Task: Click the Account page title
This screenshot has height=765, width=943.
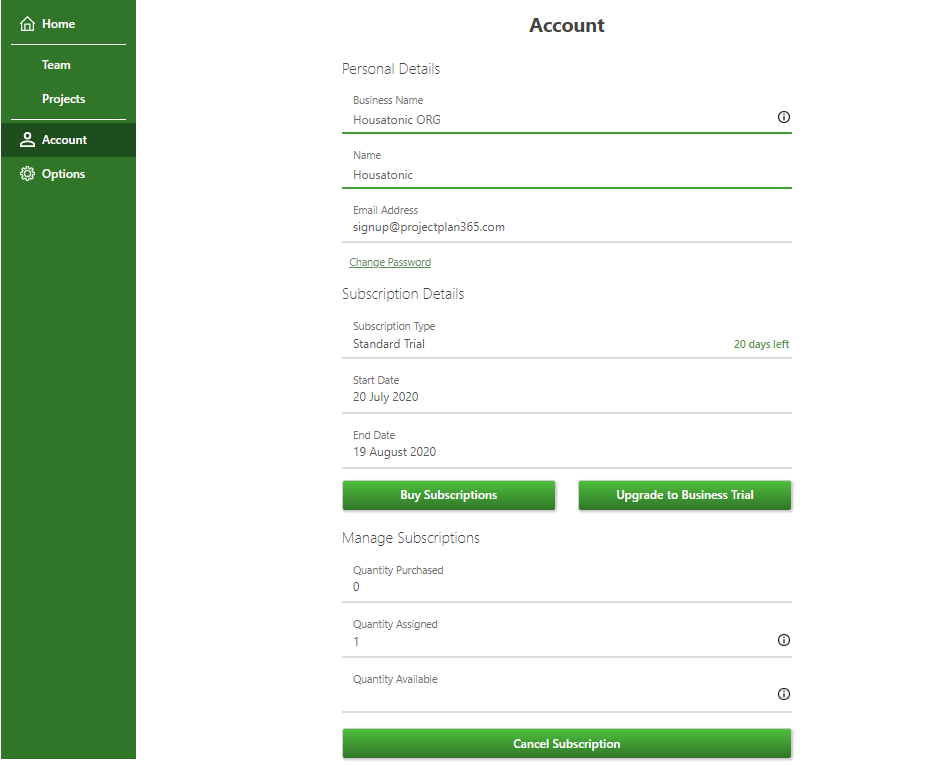Action: coord(567,25)
